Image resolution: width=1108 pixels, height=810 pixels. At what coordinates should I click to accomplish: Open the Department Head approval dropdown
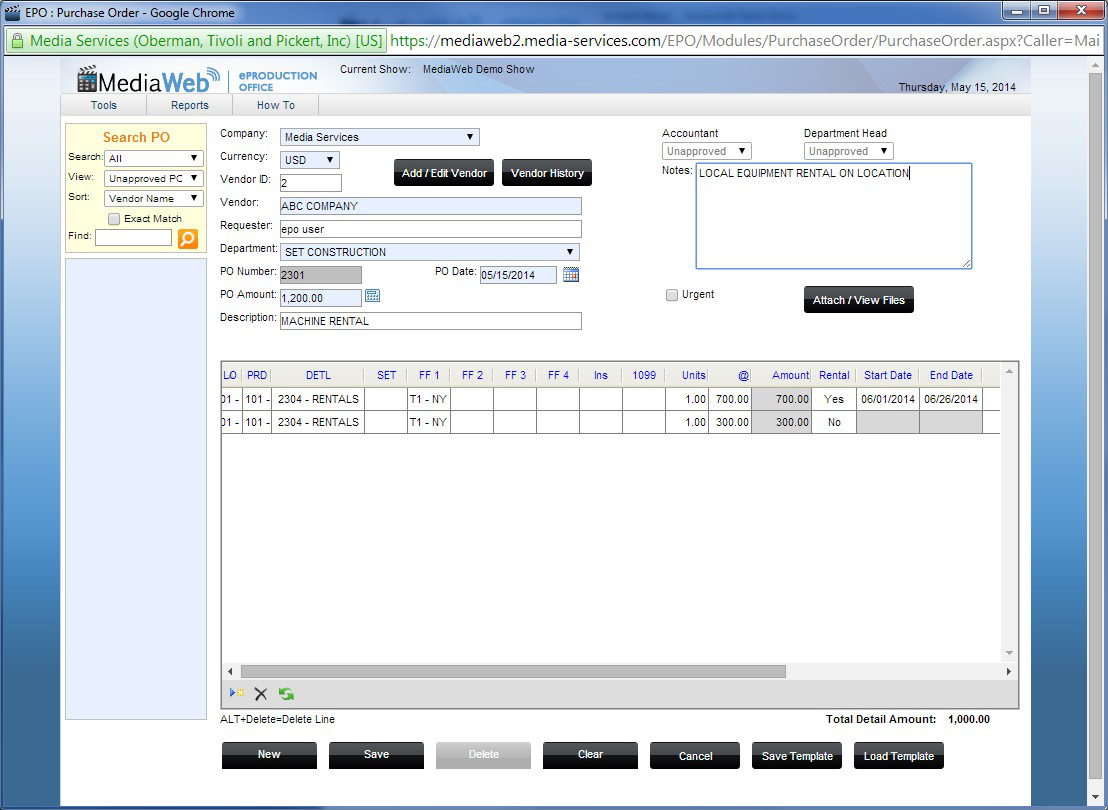(848, 151)
